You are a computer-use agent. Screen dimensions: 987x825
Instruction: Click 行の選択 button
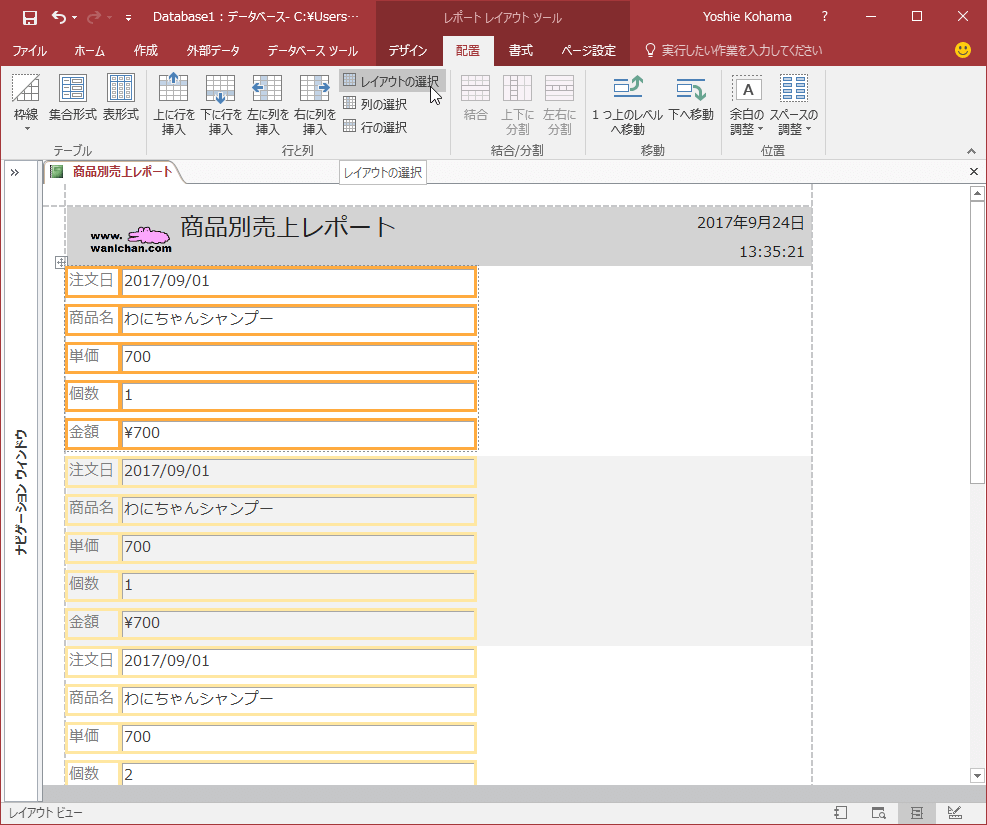pos(375,127)
